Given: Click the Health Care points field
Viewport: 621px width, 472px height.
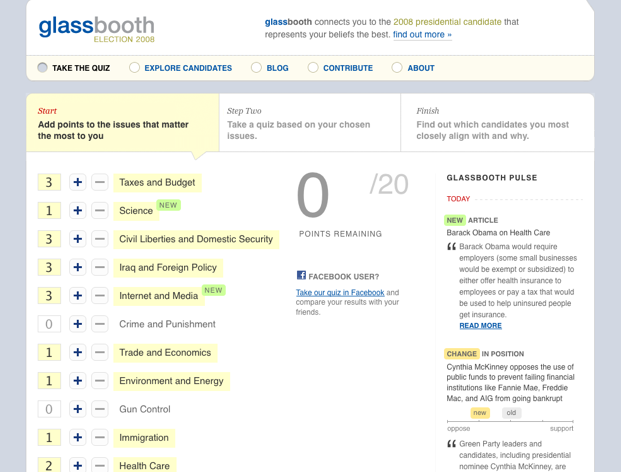Looking at the screenshot, I should click(x=49, y=465).
